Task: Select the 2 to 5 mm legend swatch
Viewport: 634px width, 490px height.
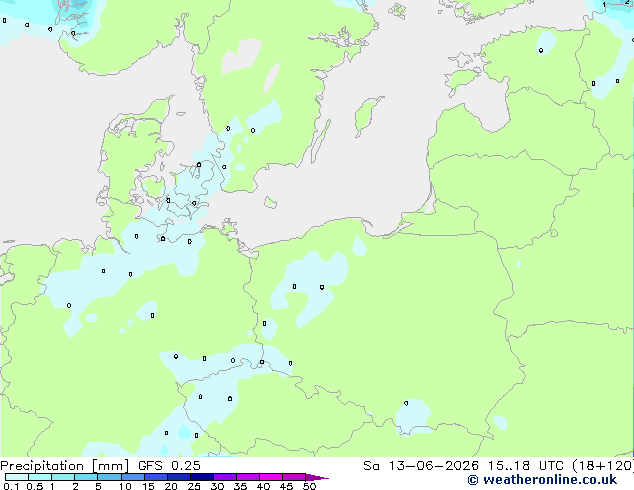Action: coord(86,477)
